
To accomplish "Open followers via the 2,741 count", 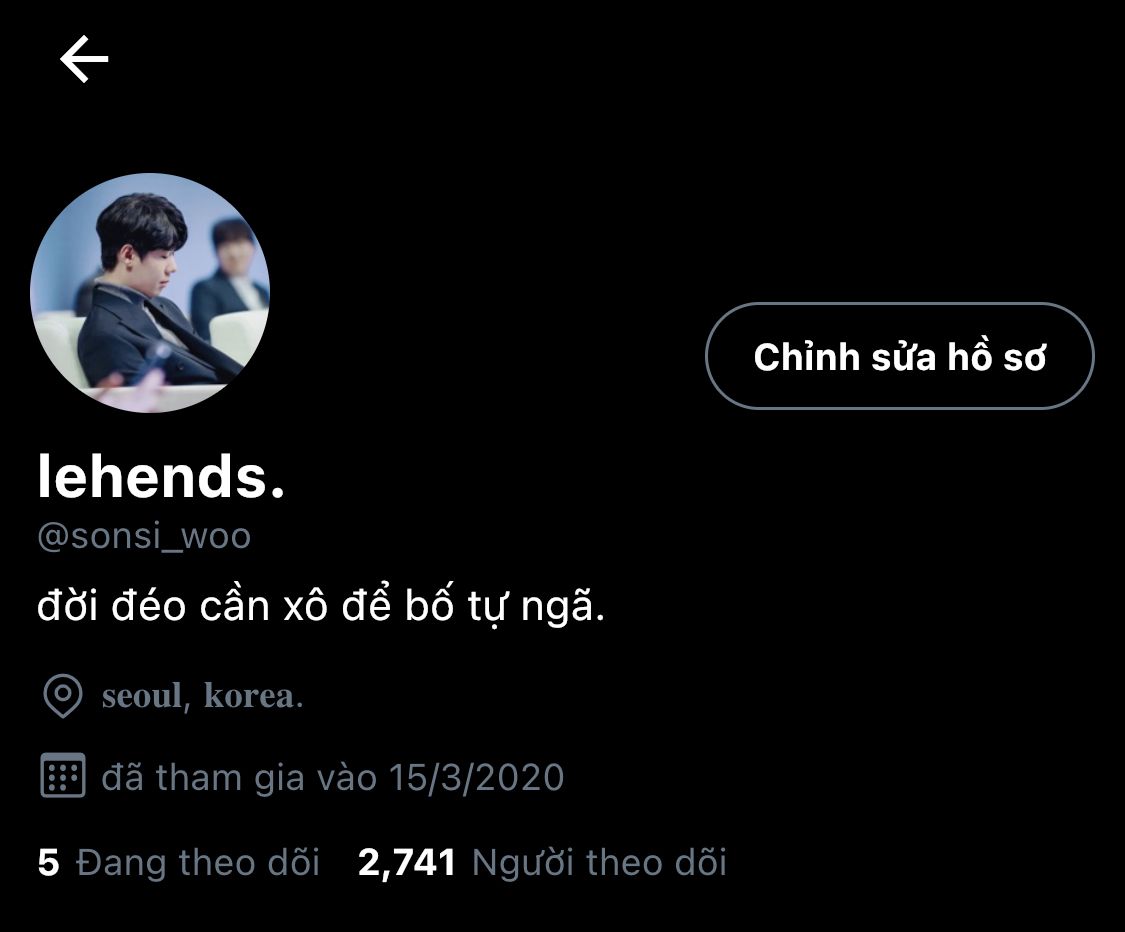I will pyautogui.click(x=407, y=863).
